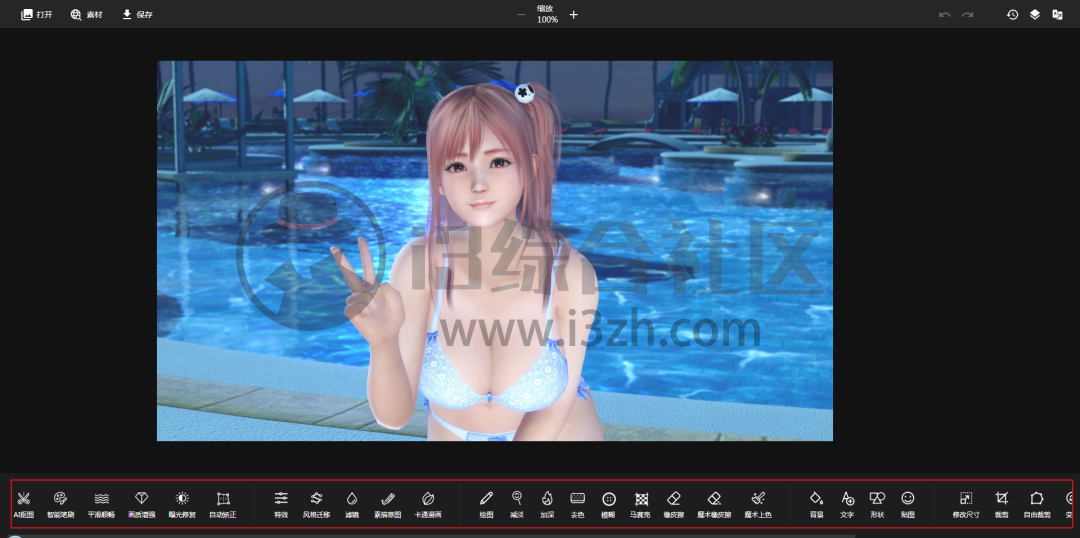1080x538 pixels.
Task: Redo the last undone edit
Action: [968, 14]
